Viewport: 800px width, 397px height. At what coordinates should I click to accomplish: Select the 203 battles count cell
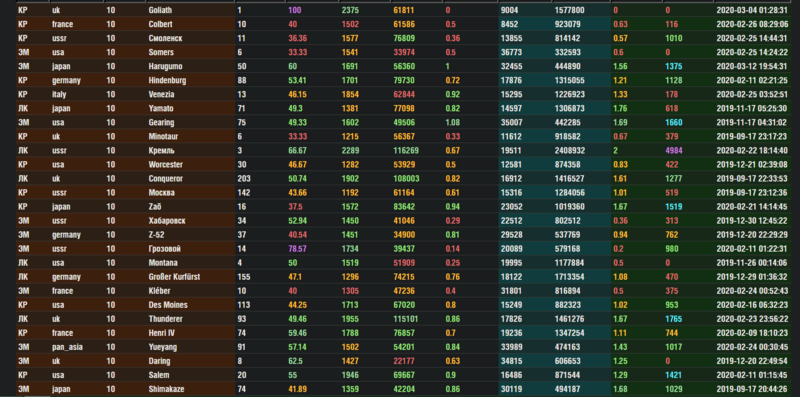pos(244,179)
